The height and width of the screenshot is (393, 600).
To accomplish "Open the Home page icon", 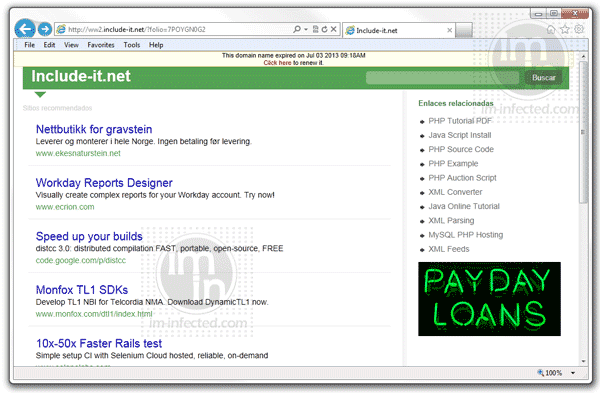I will click(x=551, y=29).
